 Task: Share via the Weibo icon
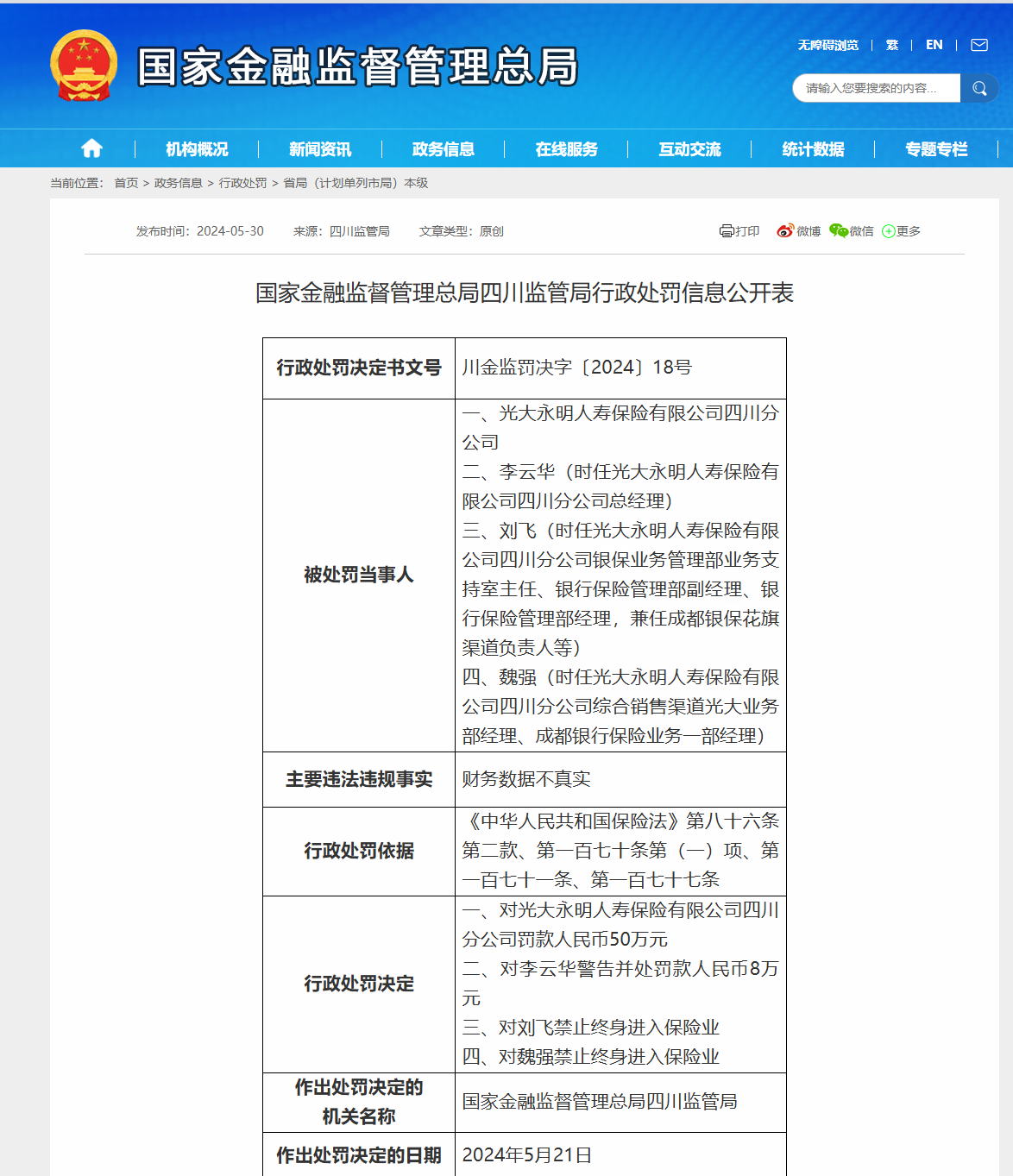click(x=785, y=231)
